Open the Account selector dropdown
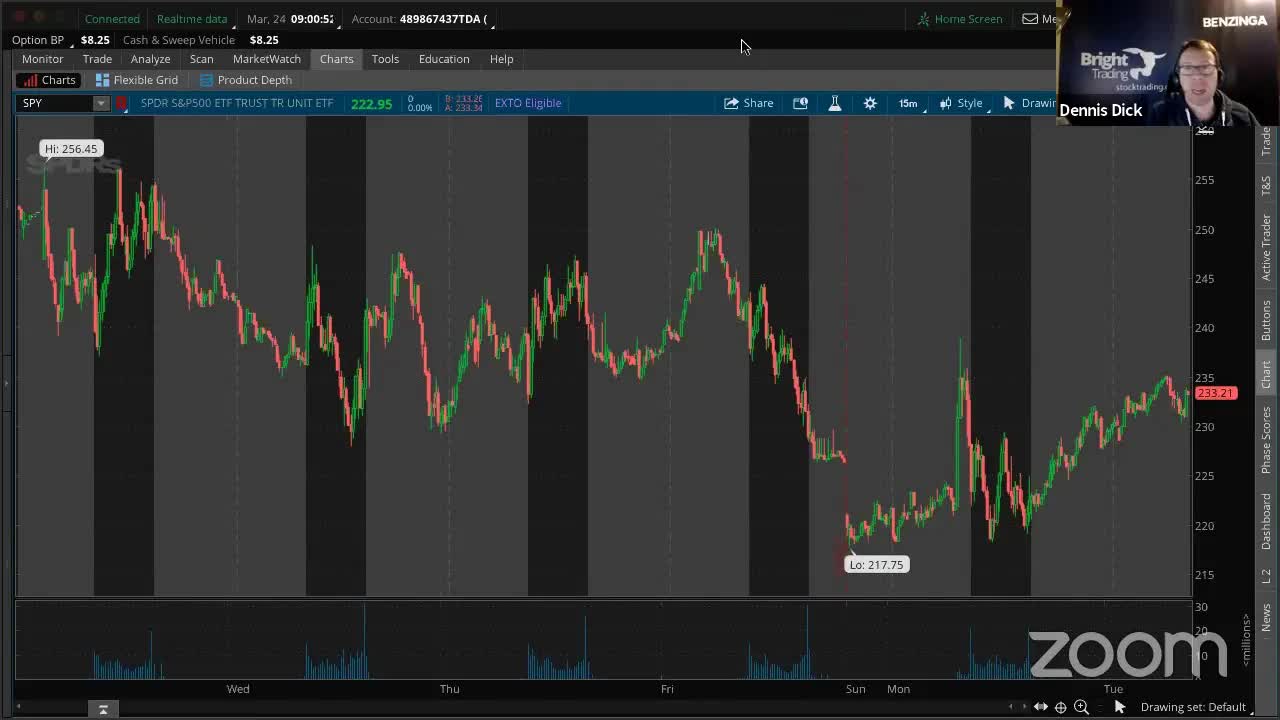 coord(419,19)
